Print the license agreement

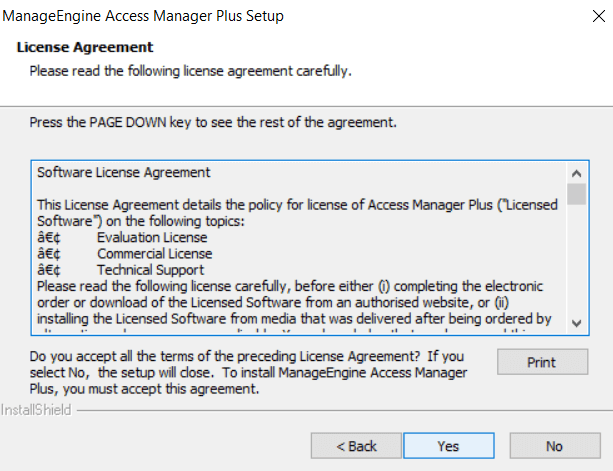(x=542, y=362)
